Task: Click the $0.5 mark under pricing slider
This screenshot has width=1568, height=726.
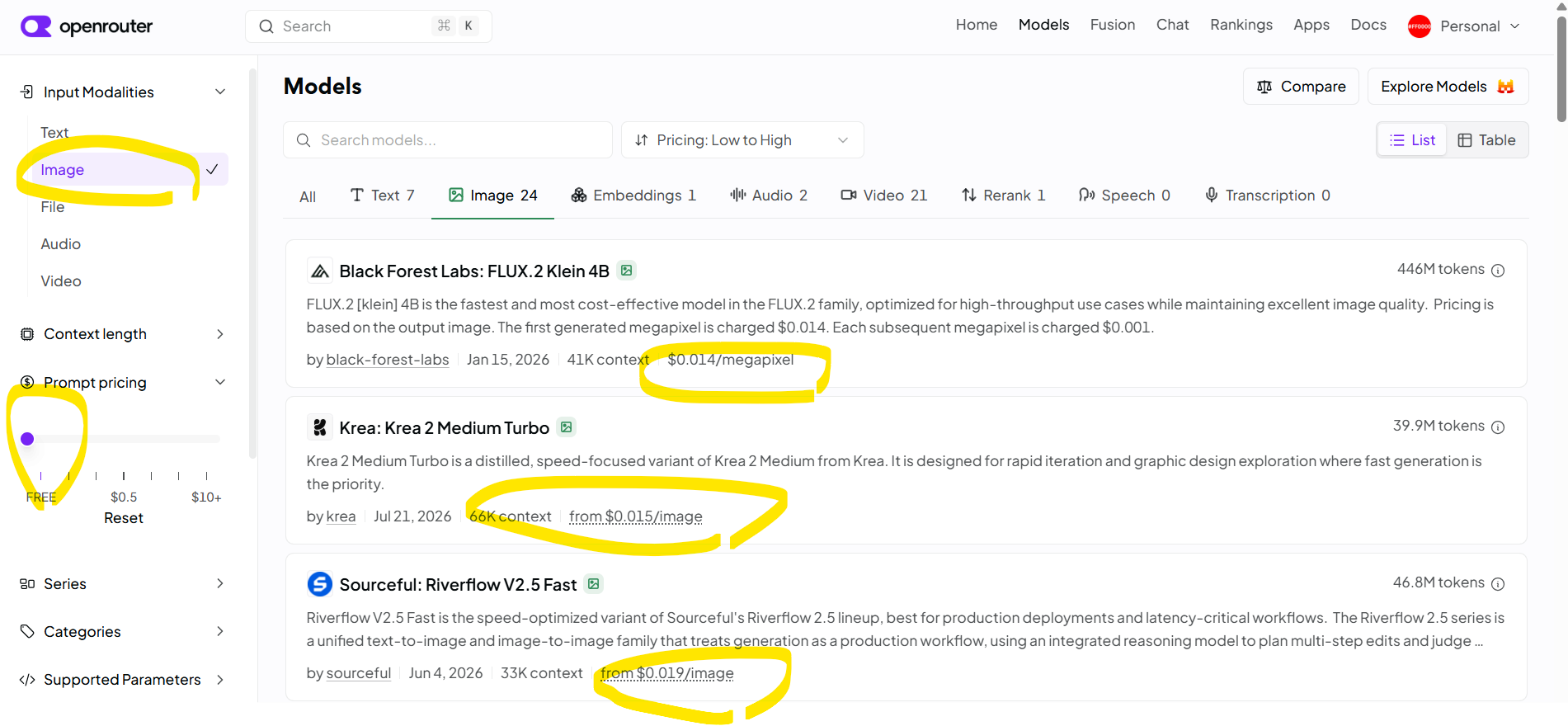Action: pos(124,497)
